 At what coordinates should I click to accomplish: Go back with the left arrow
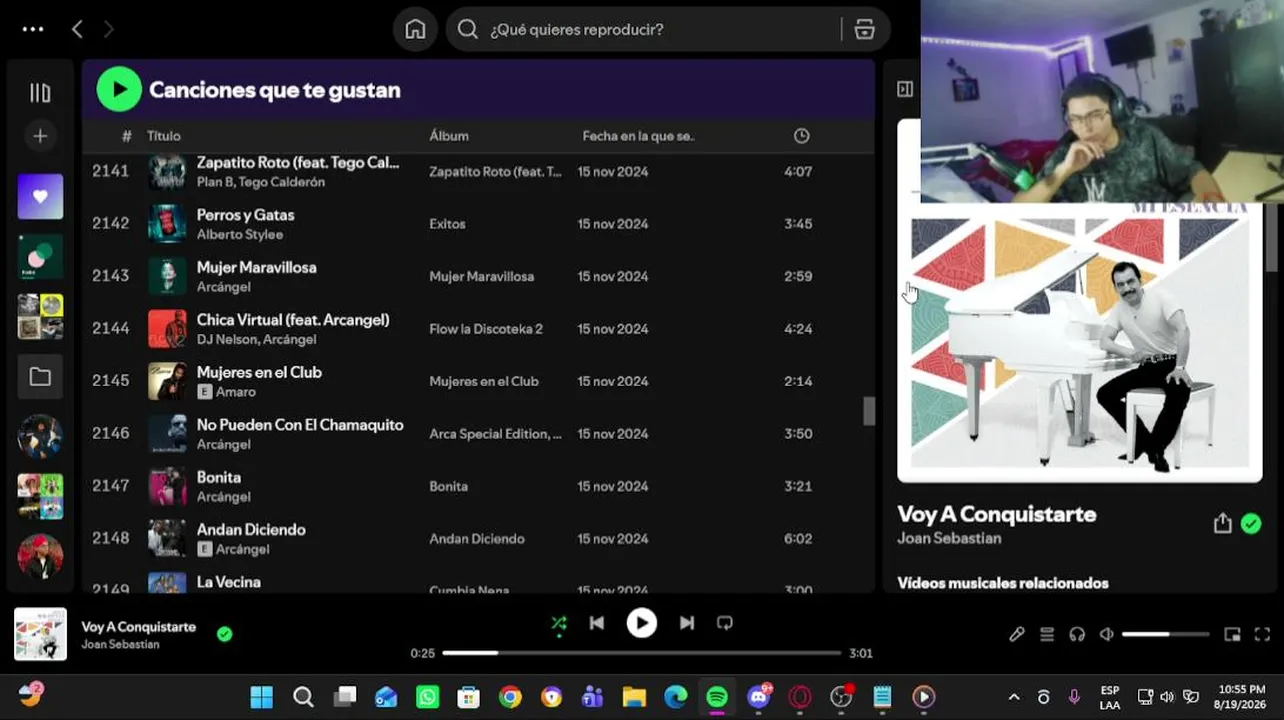pyautogui.click(x=77, y=29)
